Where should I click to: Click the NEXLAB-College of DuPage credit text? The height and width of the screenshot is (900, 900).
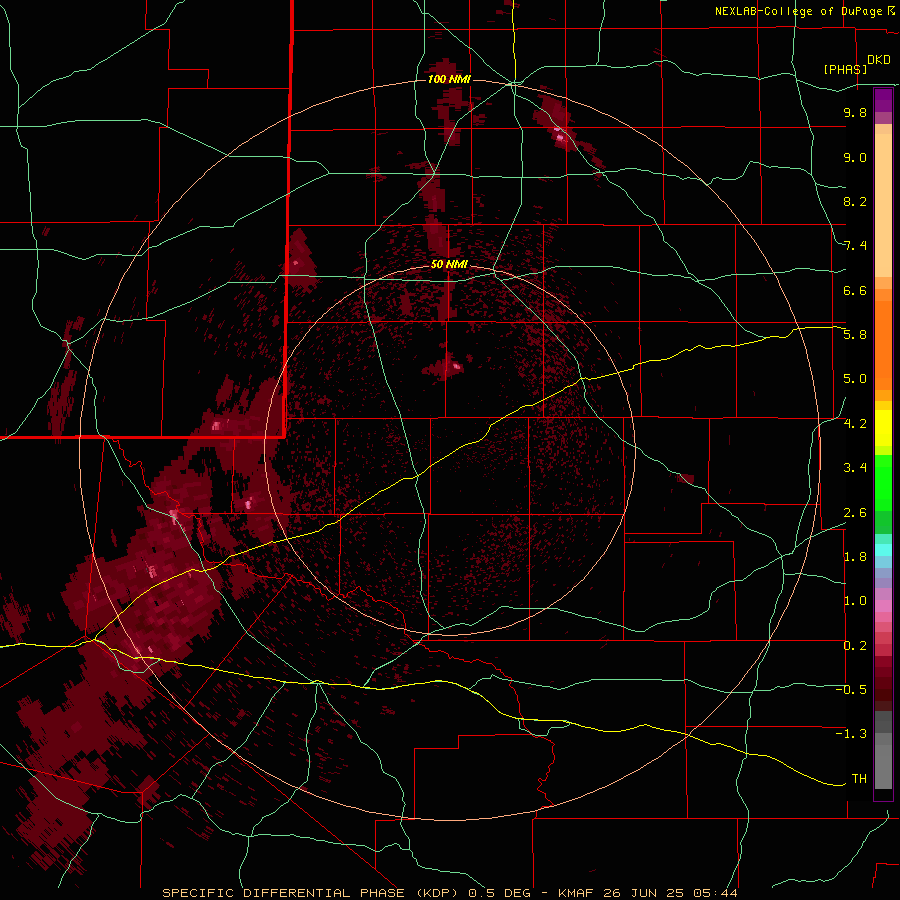click(x=800, y=11)
